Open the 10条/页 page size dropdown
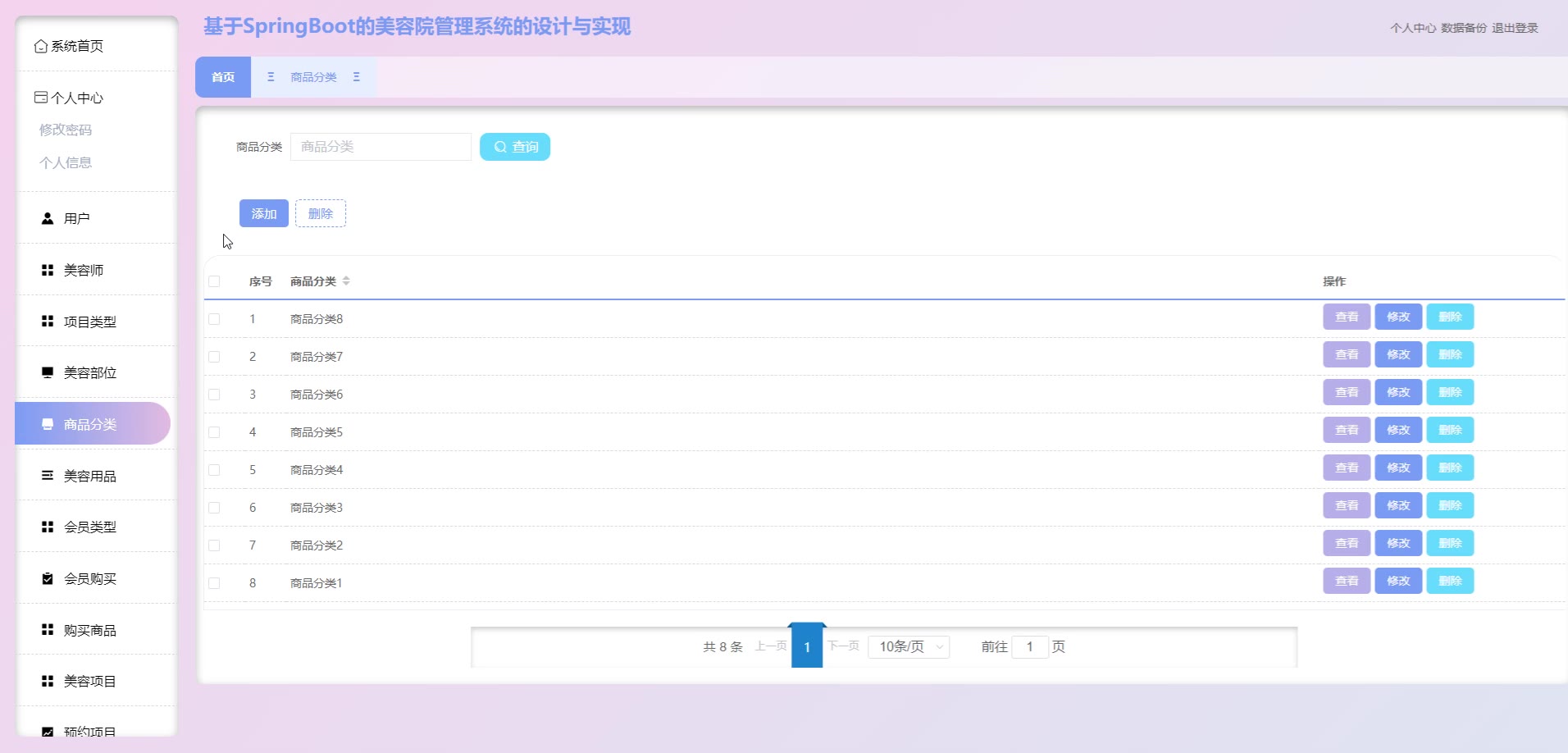Viewport: 1568px width, 753px height. [x=909, y=647]
